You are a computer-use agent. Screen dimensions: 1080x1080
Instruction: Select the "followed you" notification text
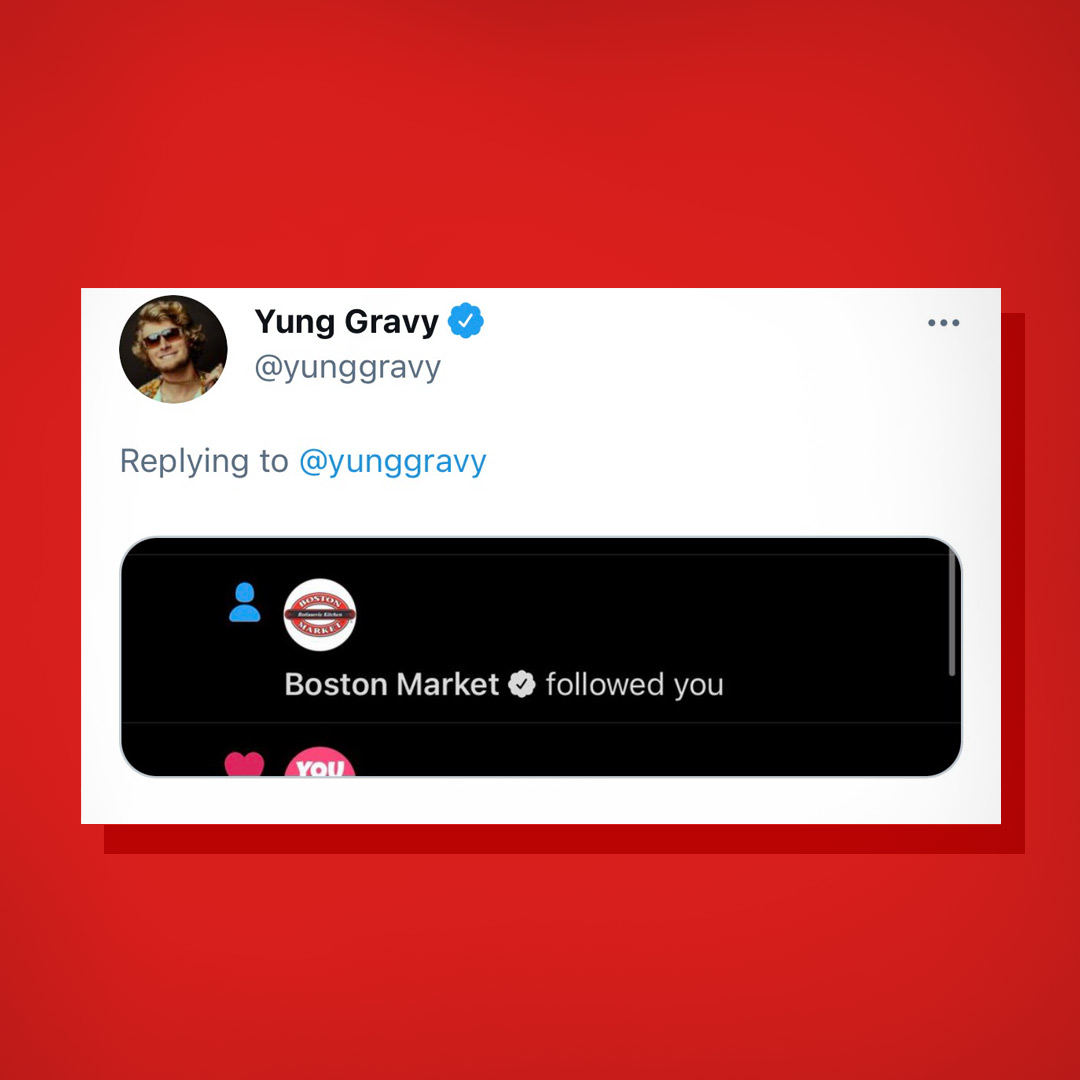(634, 685)
